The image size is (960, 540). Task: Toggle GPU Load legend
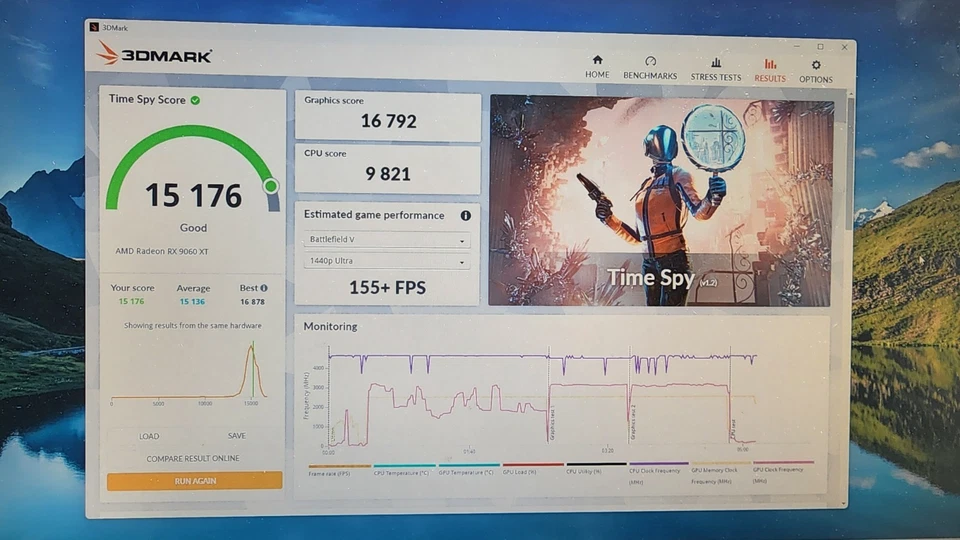click(x=531, y=470)
